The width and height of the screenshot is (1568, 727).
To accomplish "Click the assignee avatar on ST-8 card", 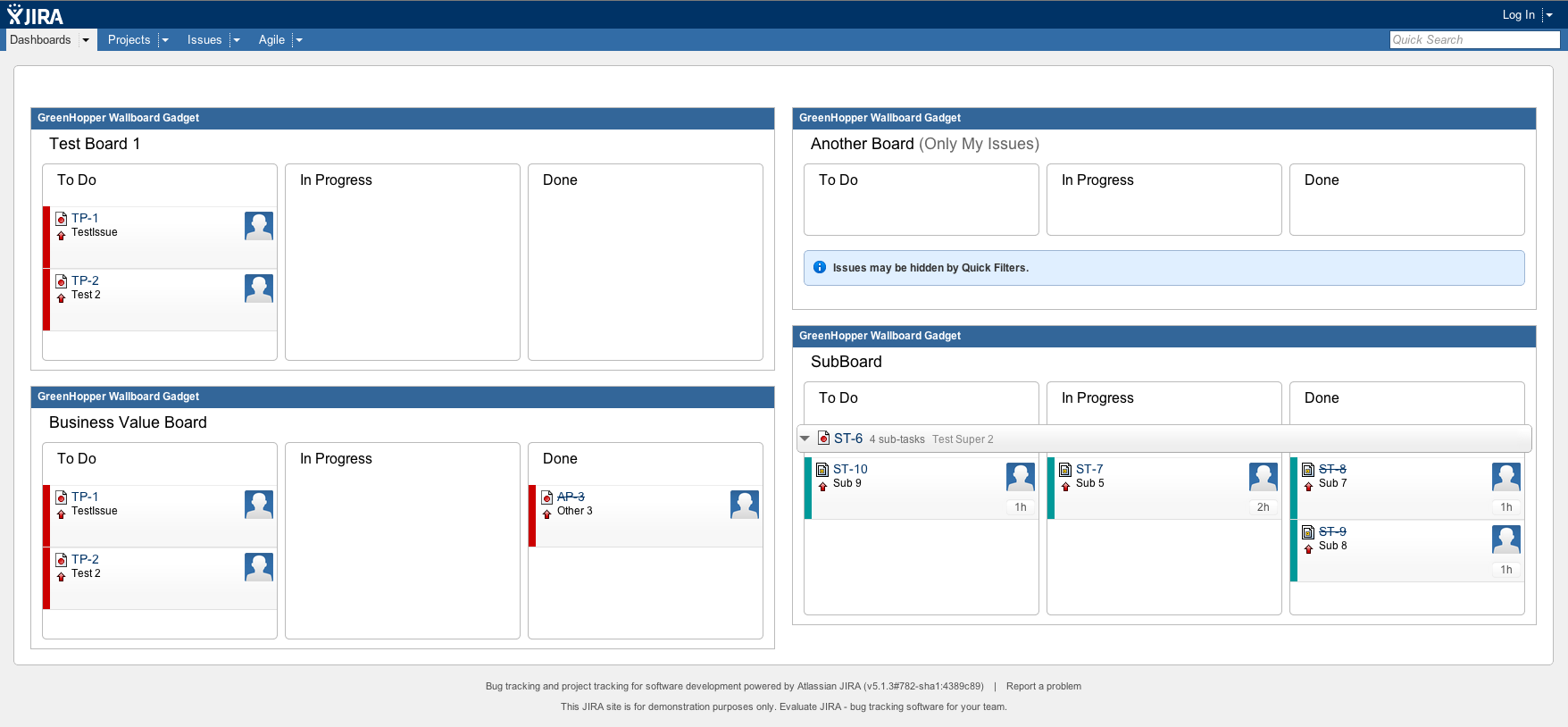I will (1505, 477).
